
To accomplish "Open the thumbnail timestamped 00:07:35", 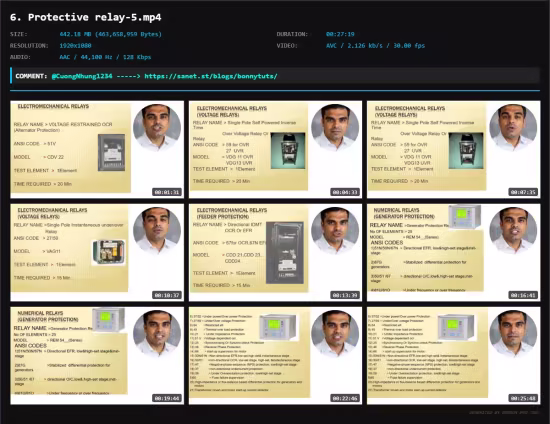I will (x=454, y=149).
